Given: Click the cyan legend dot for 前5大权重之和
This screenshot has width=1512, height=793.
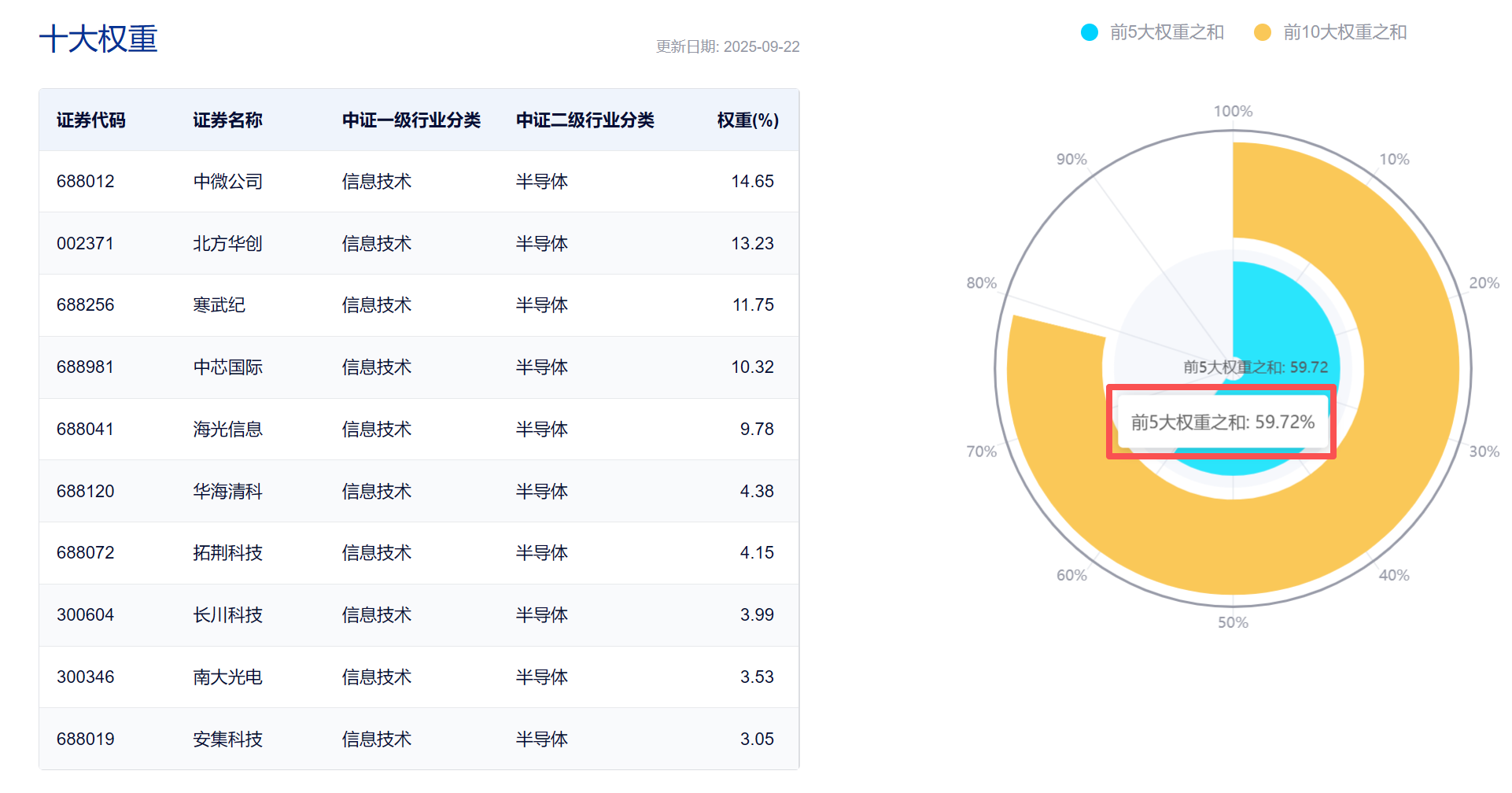Looking at the screenshot, I should pyautogui.click(x=1090, y=32).
